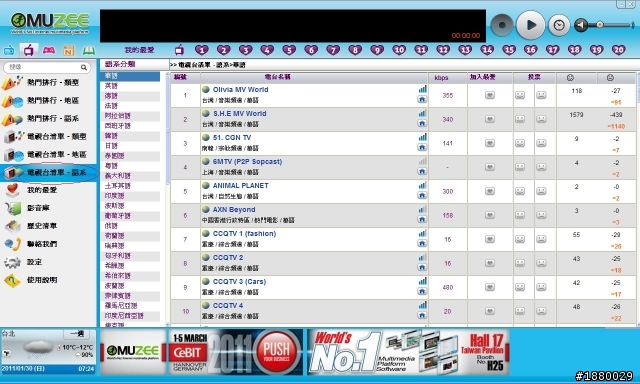Vote sad face for AXN Beyond

click(x=541, y=215)
